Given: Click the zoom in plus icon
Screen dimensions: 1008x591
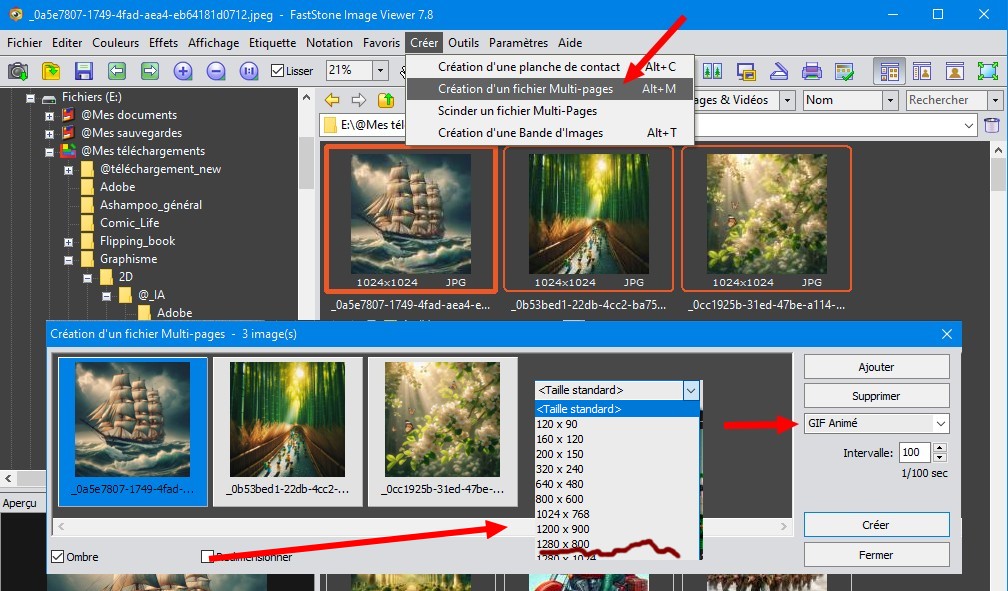Looking at the screenshot, I should point(183,71).
